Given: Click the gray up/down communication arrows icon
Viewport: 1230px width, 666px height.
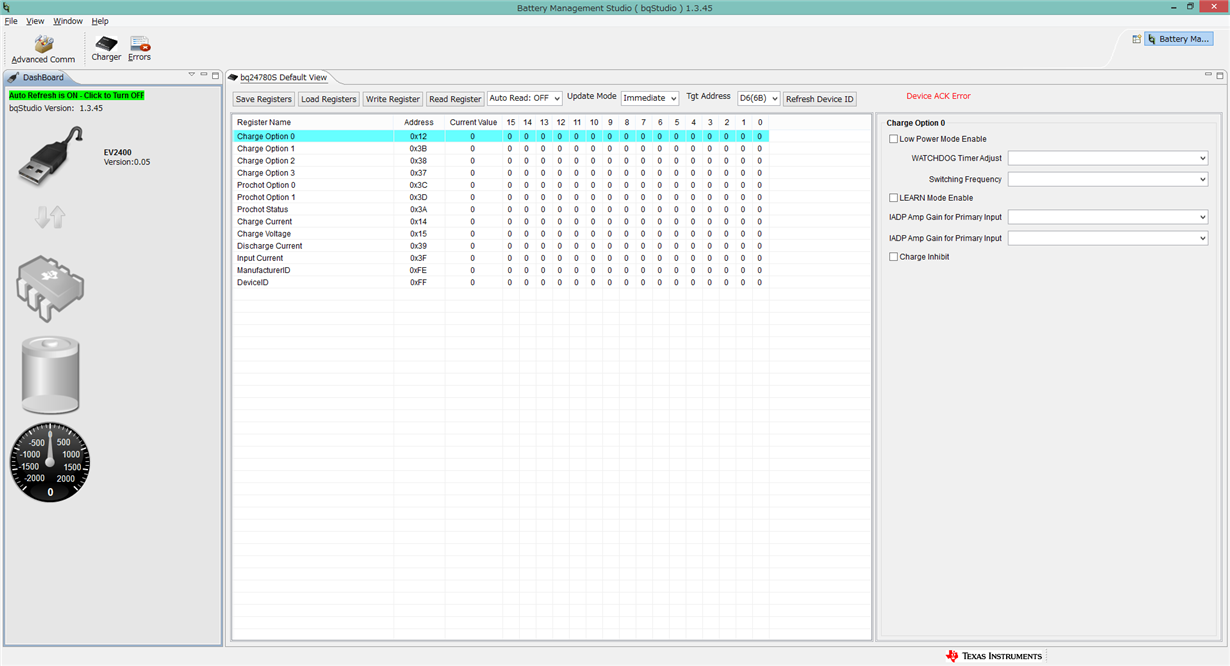Looking at the screenshot, I should click(50, 217).
